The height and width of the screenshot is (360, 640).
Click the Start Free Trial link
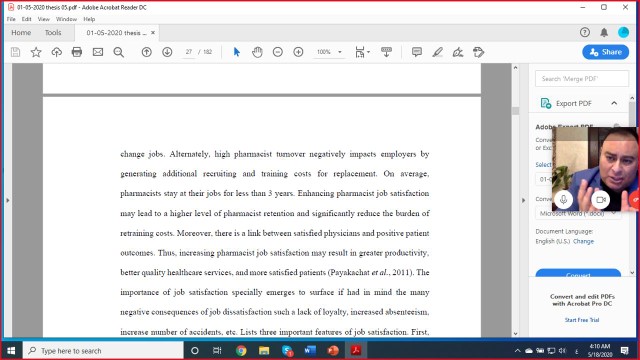pos(582,320)
